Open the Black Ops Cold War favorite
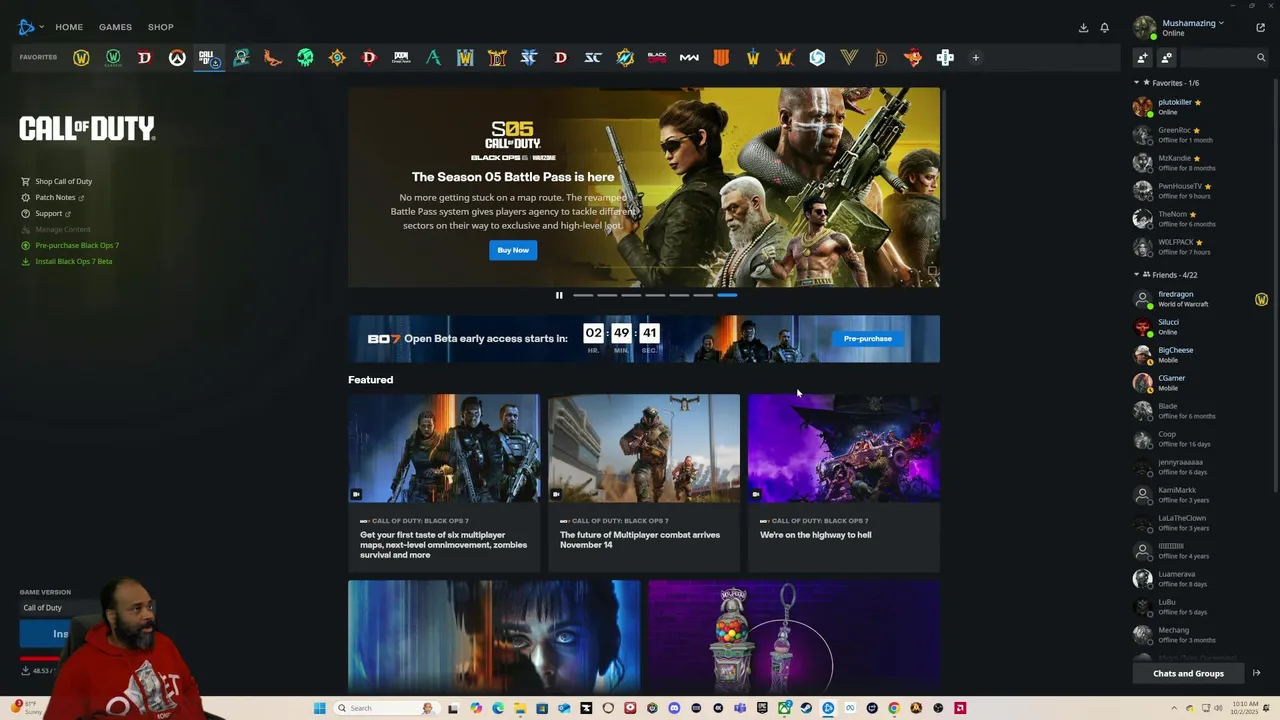This screenshot has width=1280, height=720. point(657,58)
